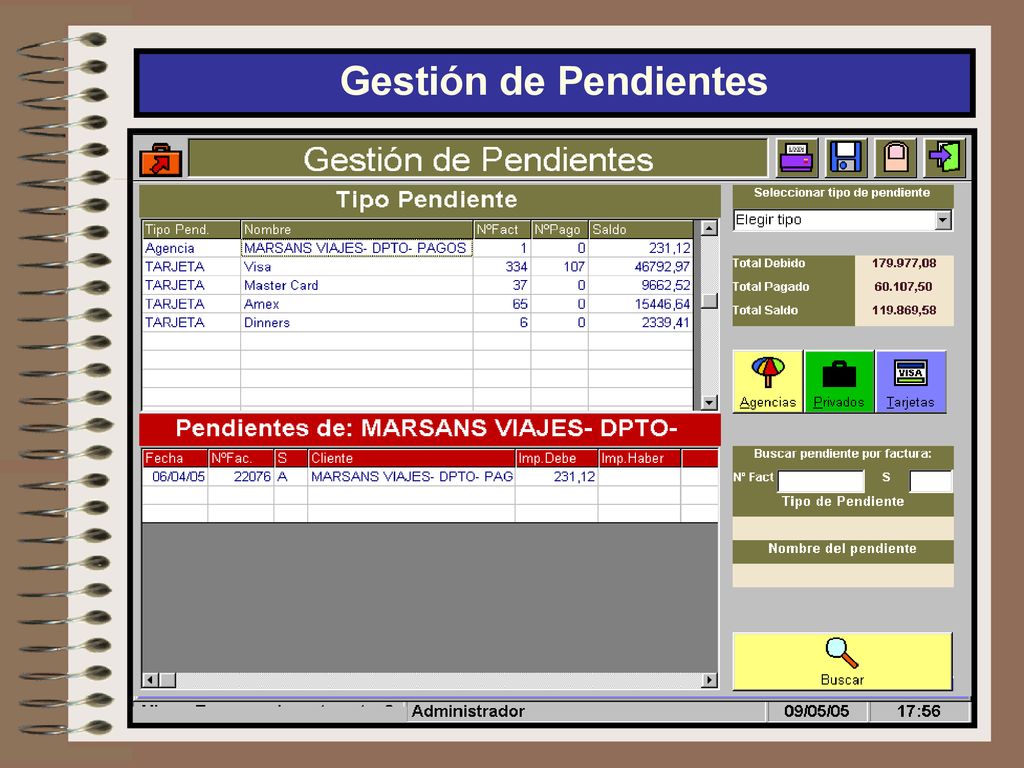Viewport: 1024px width, 768px height.
Task: Open the Agencias umbrella button
Action: [x=768, y=381]
